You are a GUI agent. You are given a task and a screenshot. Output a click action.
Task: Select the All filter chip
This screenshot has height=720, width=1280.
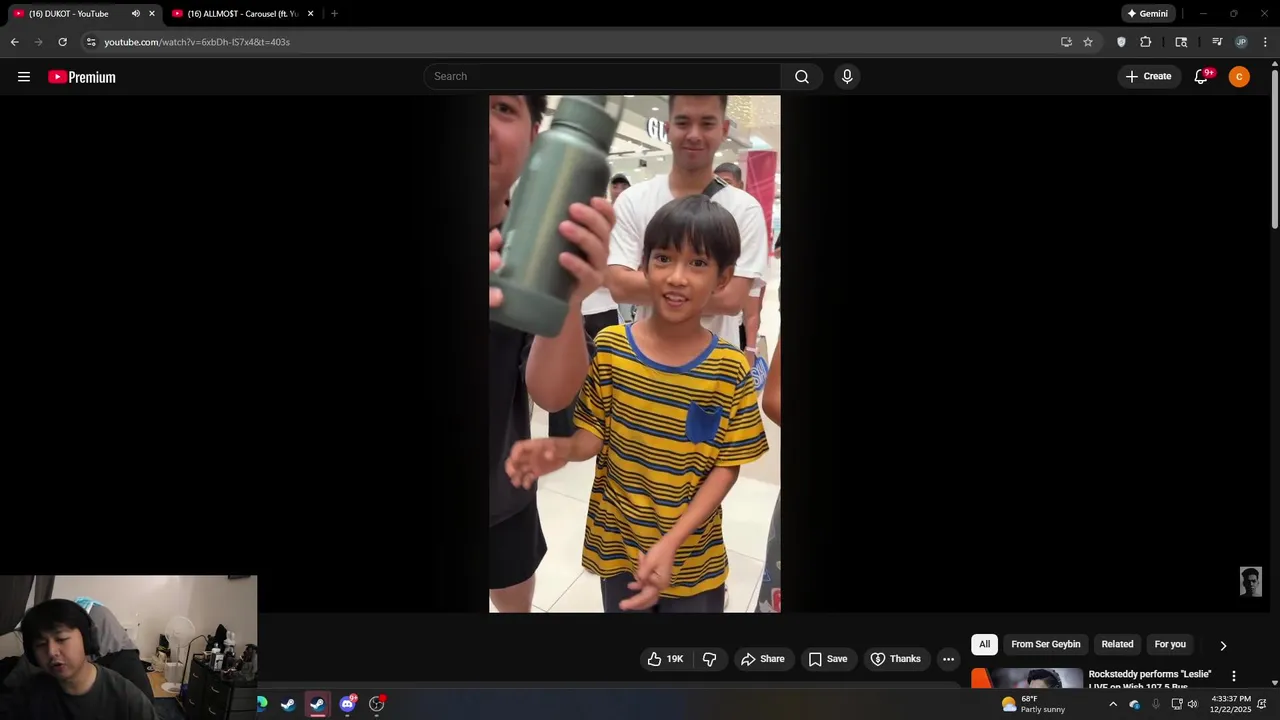click(984, 644)
